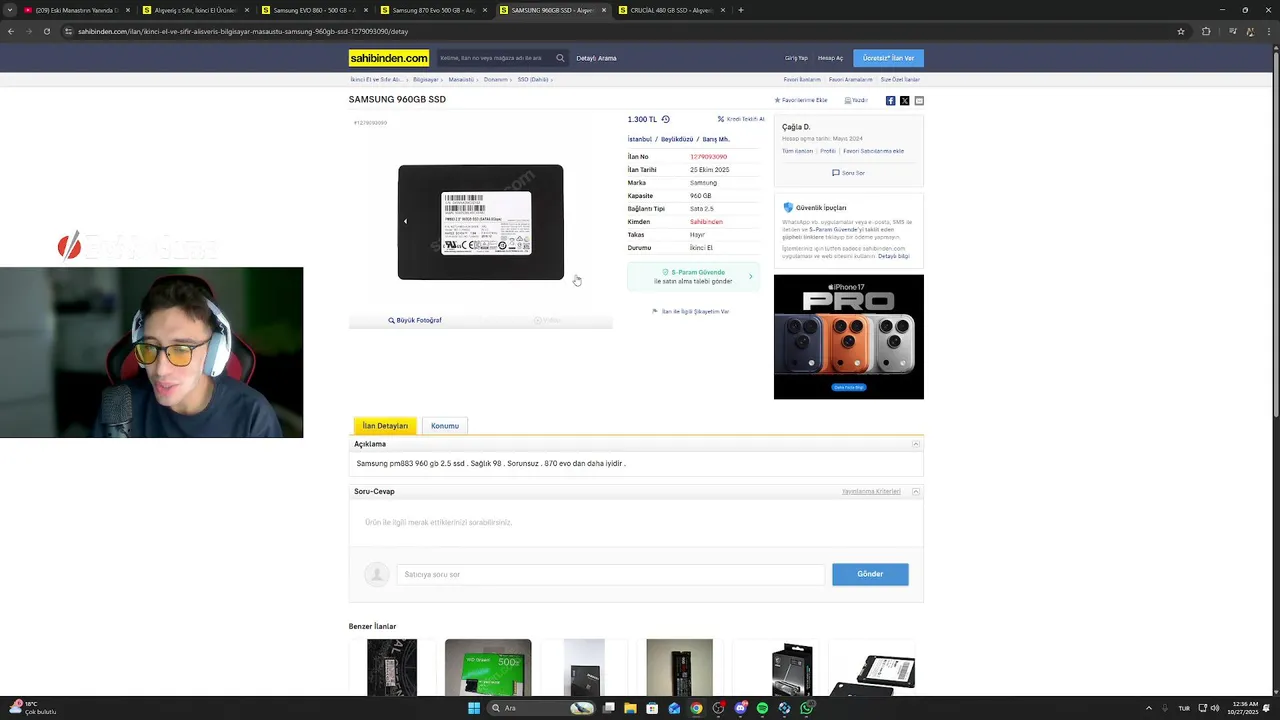
Task: Share listing on Facebook icon
Action: tap(890, 100)
